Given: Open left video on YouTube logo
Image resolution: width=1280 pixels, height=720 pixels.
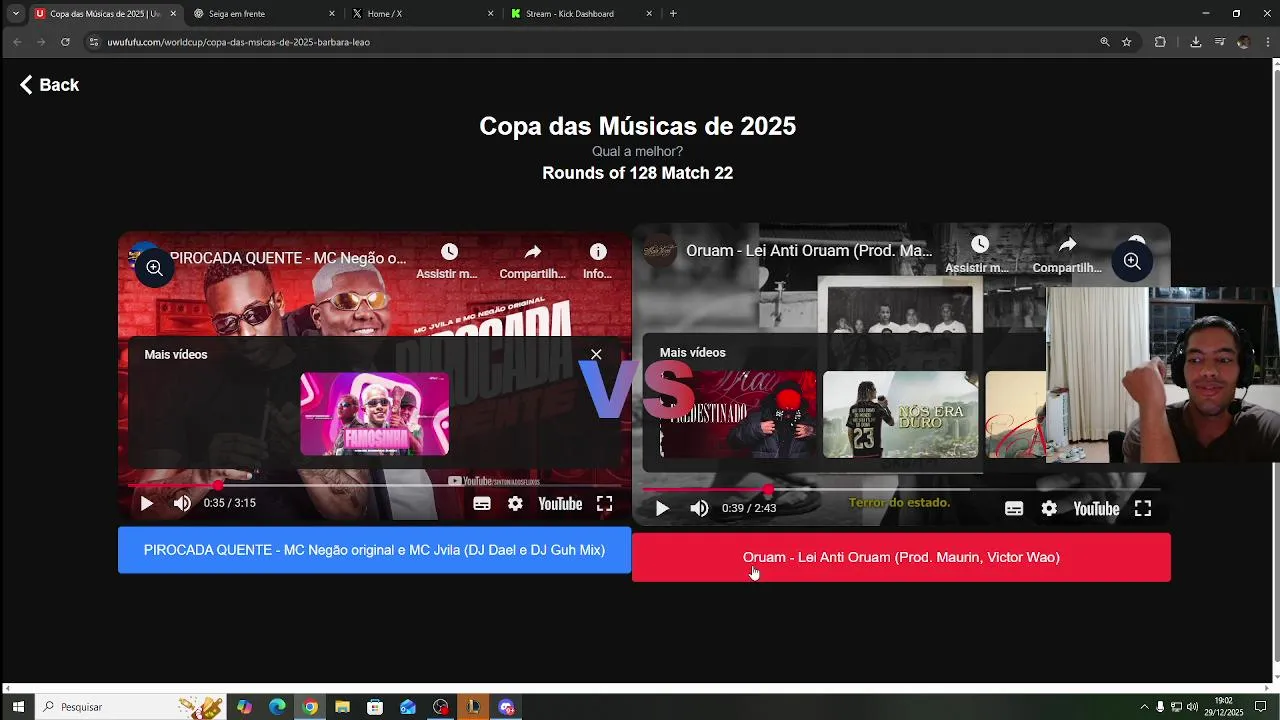Looking at the screenshot, I should click(560, 504).
